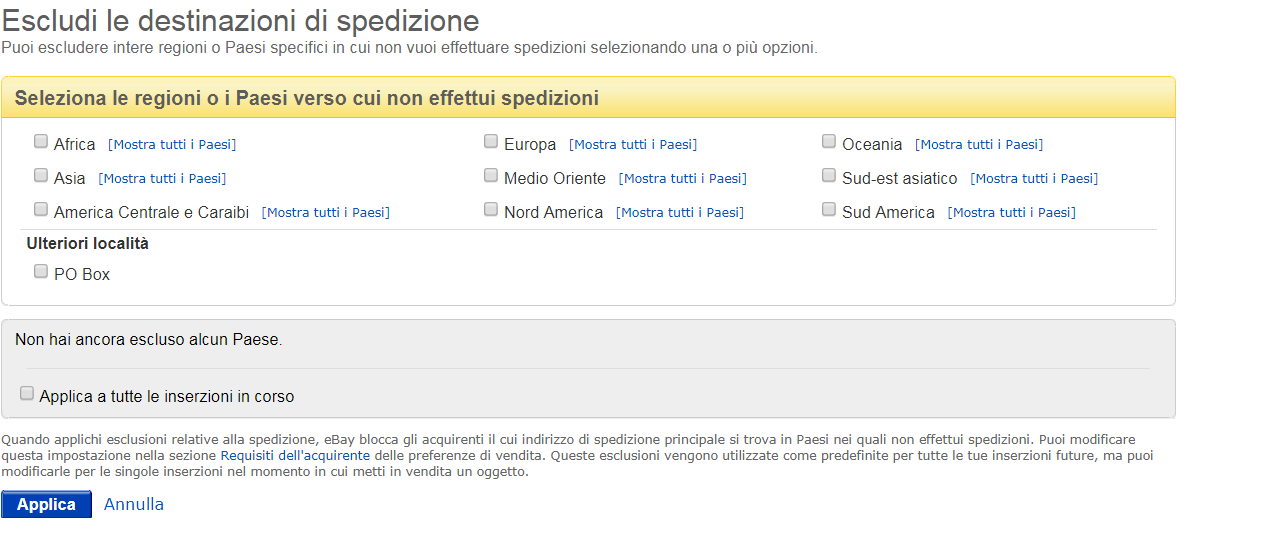Select America Centrale e Caraibi checkbox
This screenshot has width=1267, height=539.
(41, 210)
